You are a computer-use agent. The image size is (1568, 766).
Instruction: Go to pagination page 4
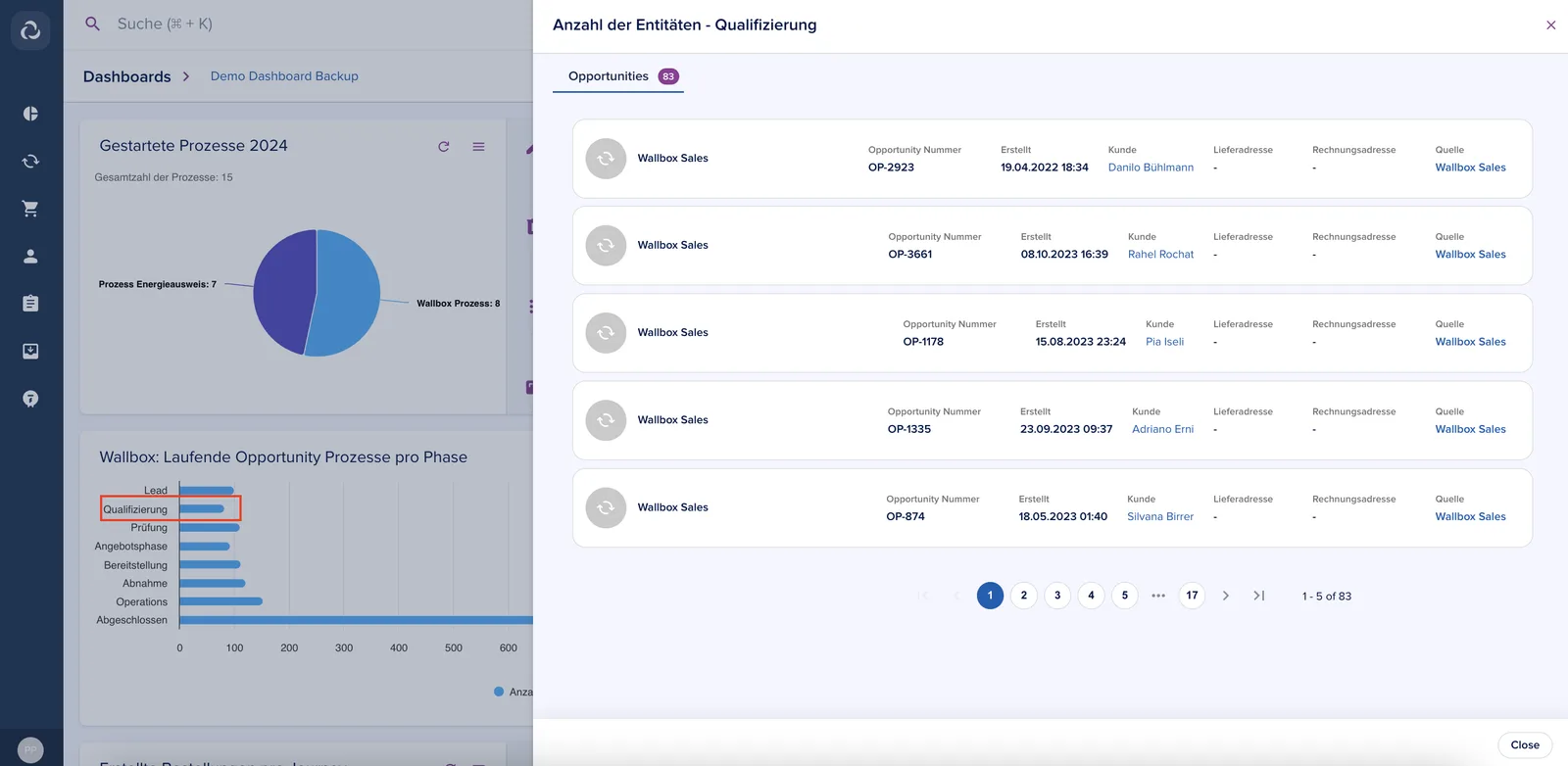(x=1091, y=596)
